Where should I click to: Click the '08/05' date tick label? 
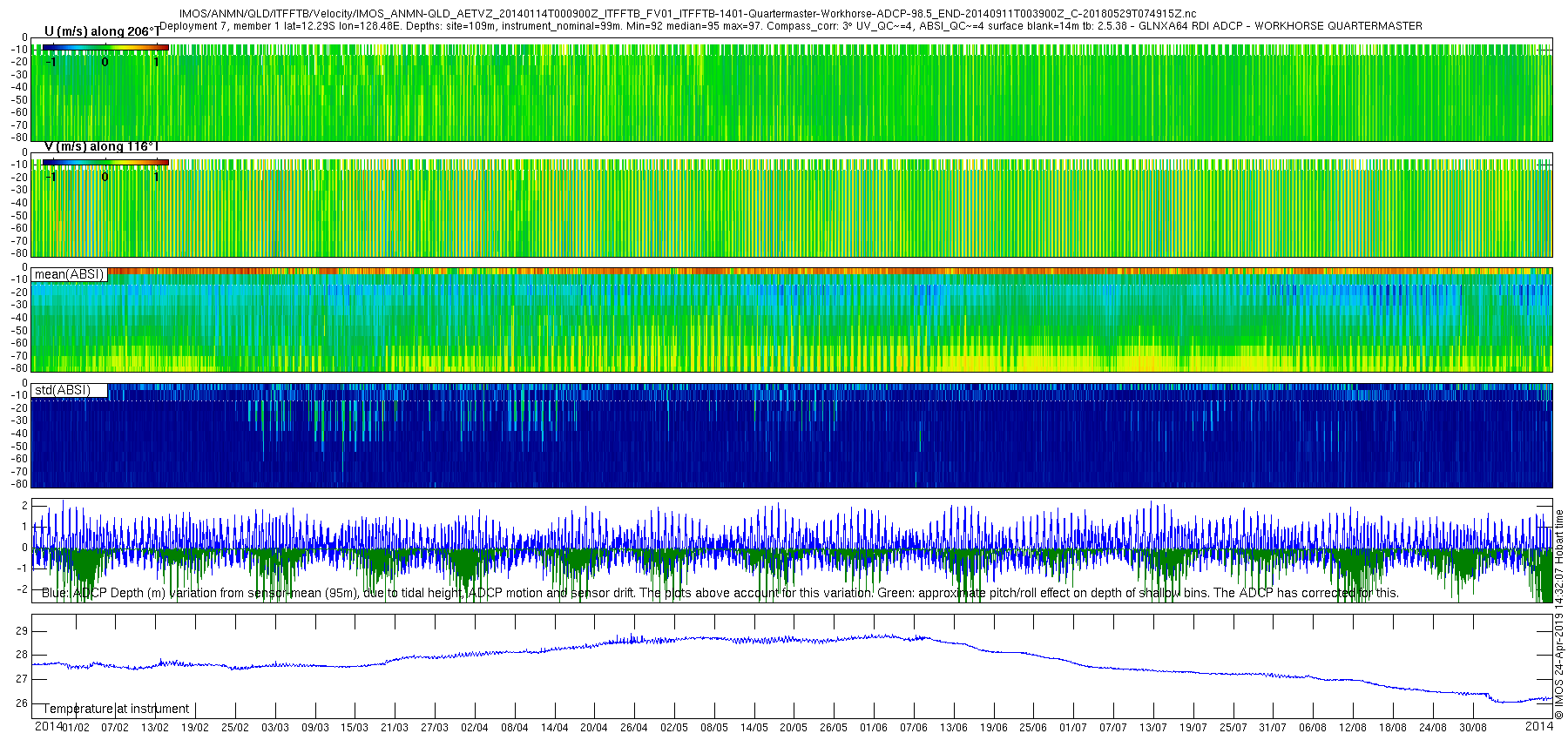[714, 728]
